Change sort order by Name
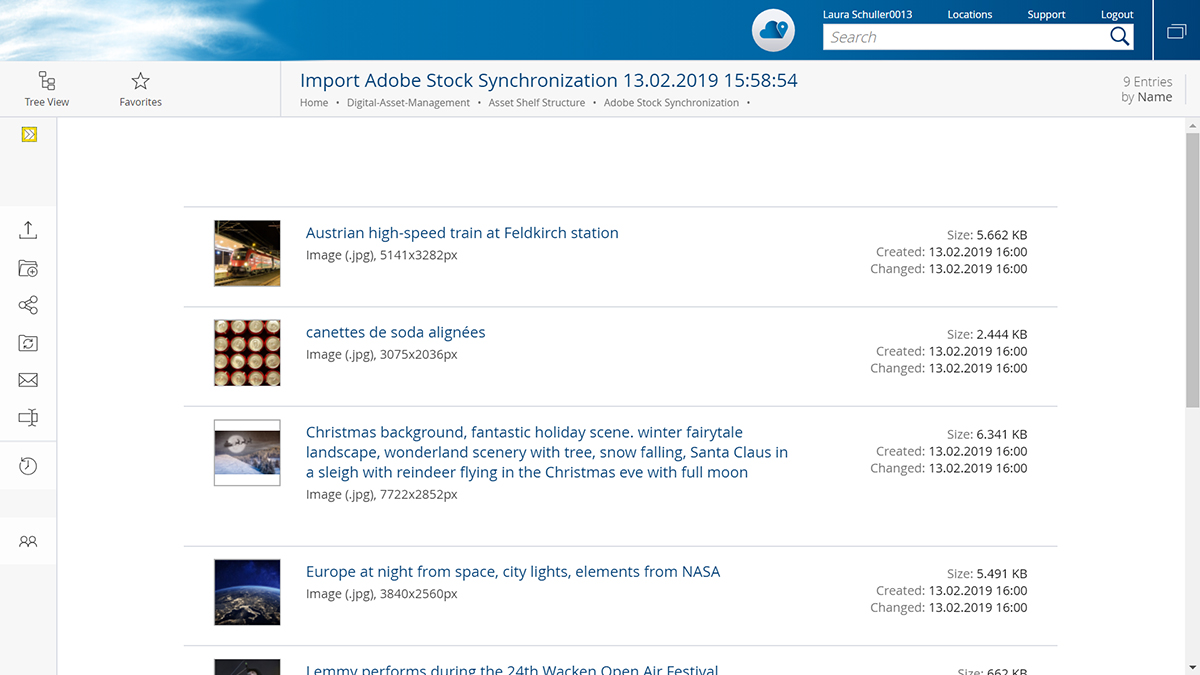The height and width of the screenshot is (675, 1200). coord(1154,97)
